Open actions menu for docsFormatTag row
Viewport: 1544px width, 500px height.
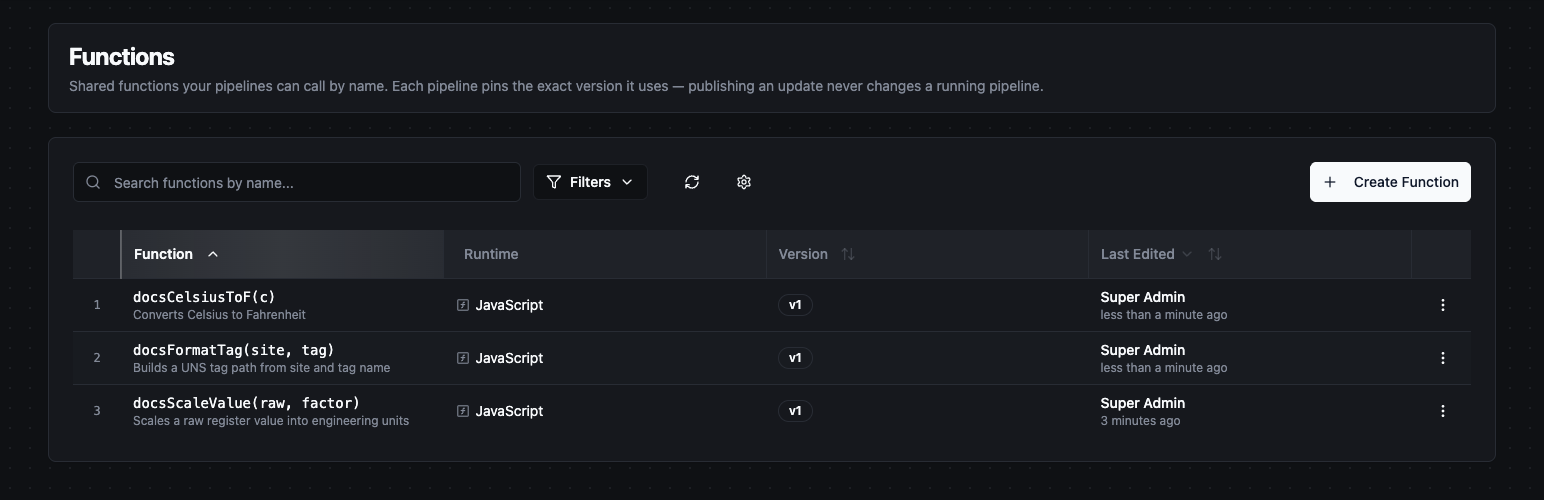click(x=1442, y=358)
